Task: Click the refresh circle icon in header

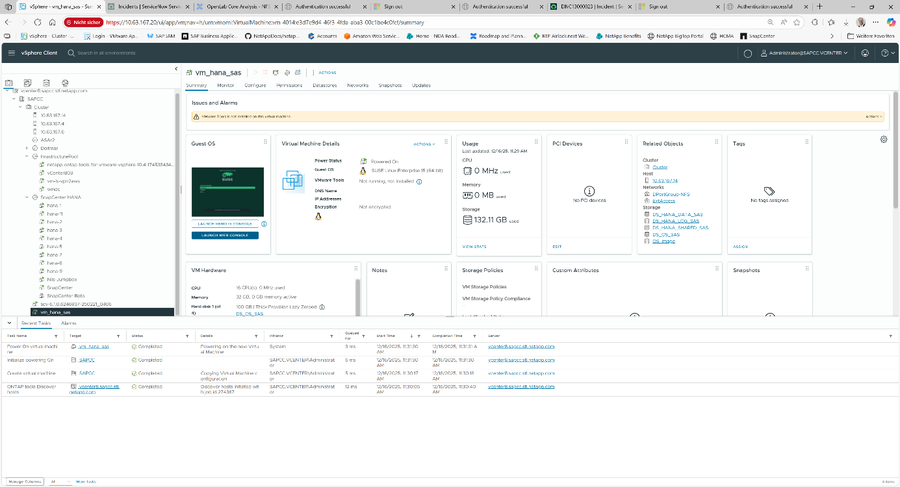Action: pyautogui.click(x=747, y=53)
